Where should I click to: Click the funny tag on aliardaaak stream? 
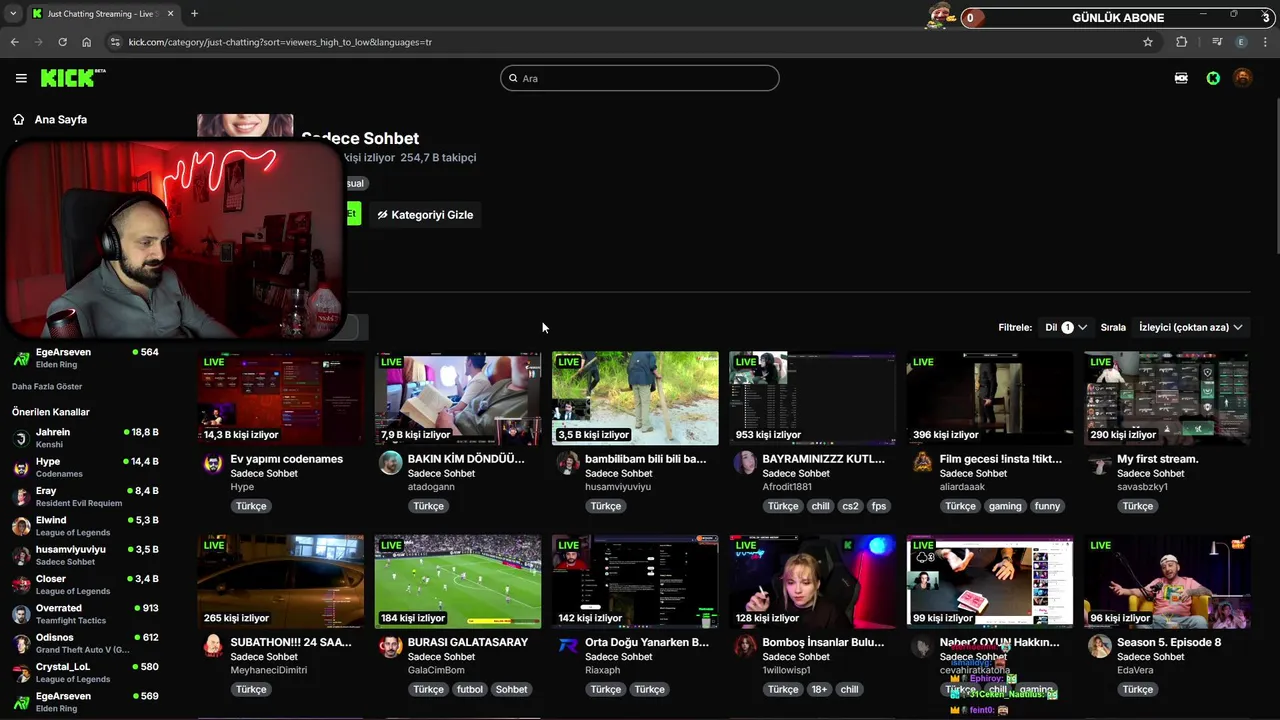pyautogui.click(x=1047, y=506)
